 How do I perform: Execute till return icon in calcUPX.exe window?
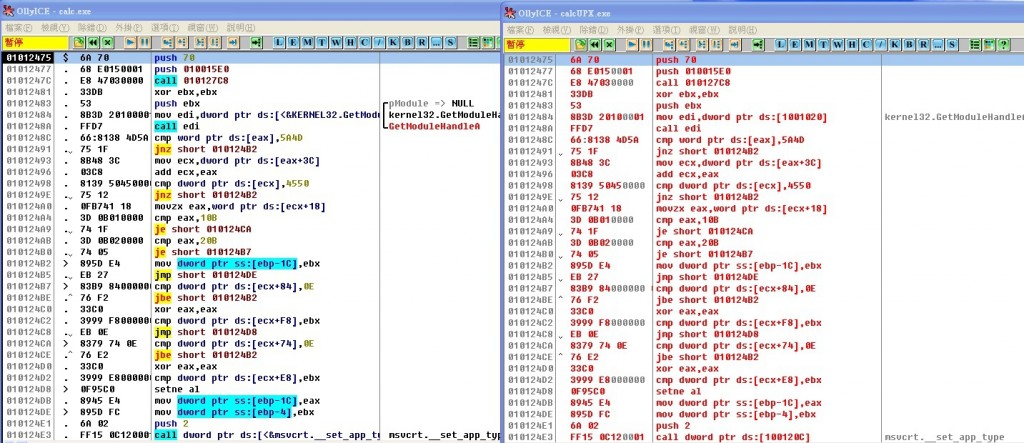pos(735,44)
